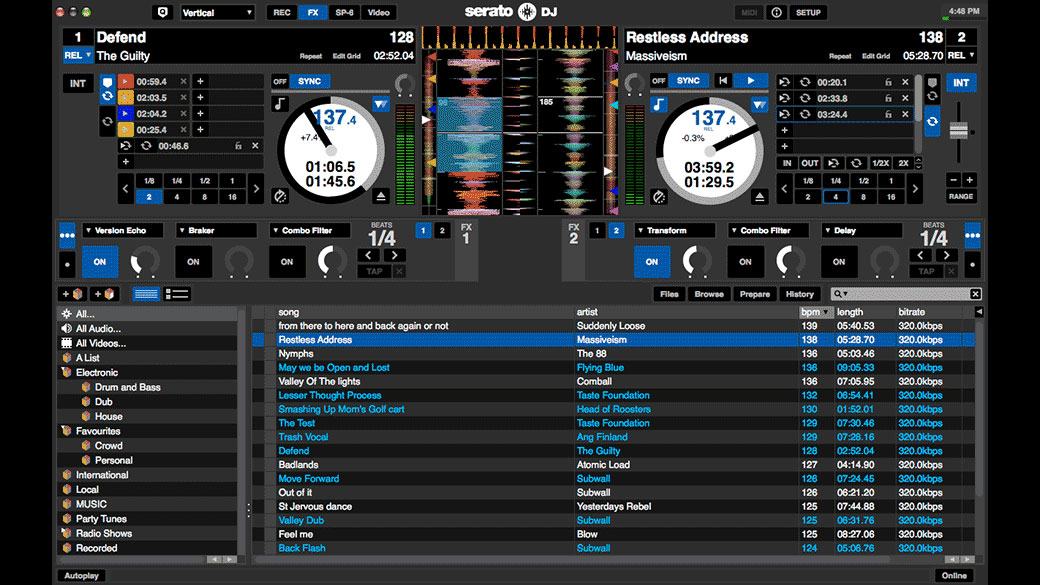Open the Delay effect dropdown
This screenshot has width=1040, height=585.
click(x=862, y=231)
